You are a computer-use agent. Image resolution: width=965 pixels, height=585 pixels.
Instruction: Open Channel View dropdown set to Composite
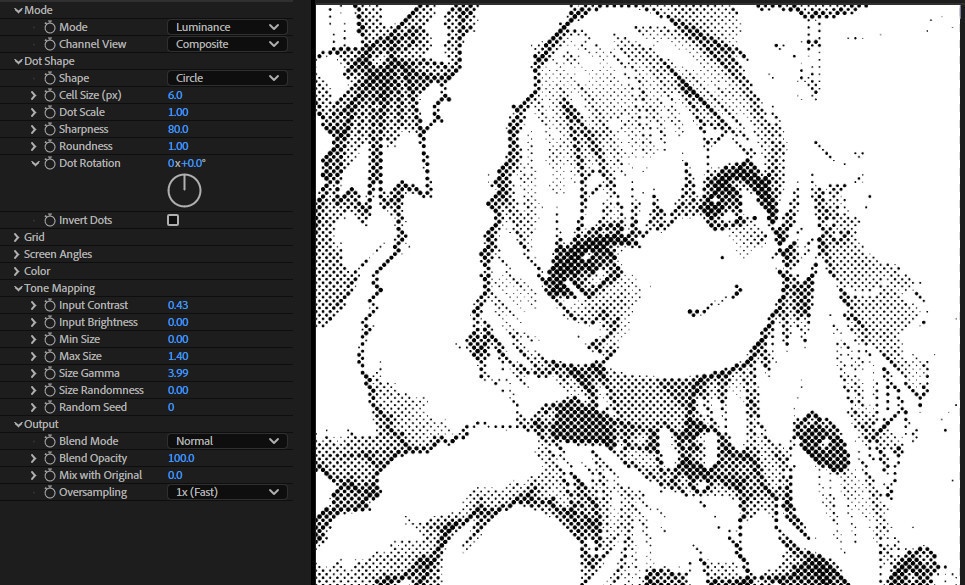point(227,44)
